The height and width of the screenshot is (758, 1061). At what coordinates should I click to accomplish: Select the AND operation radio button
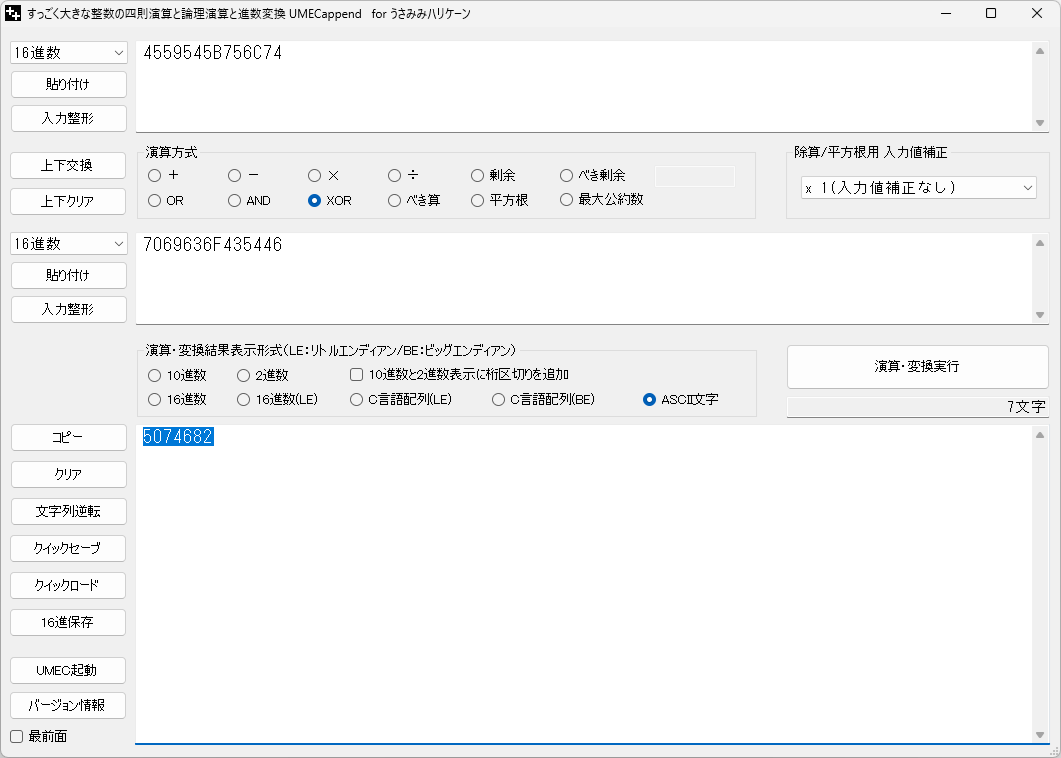(235, 200)
